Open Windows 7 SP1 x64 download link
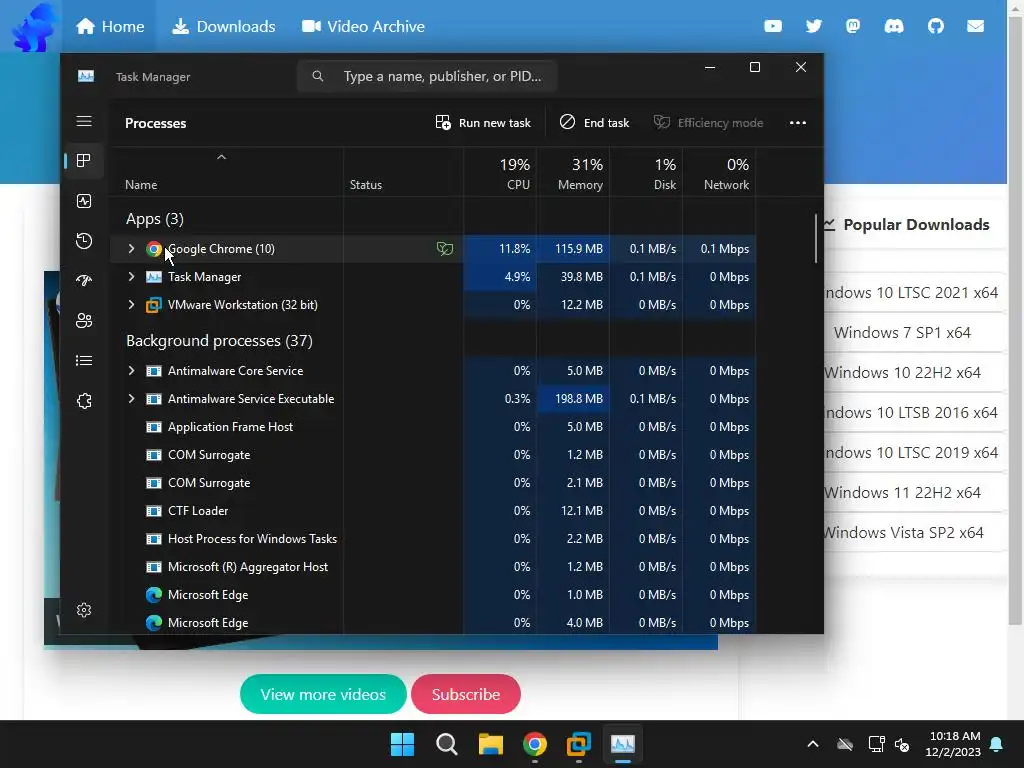The height and width of the screenshot is (768, 1024). coord(902,332)
